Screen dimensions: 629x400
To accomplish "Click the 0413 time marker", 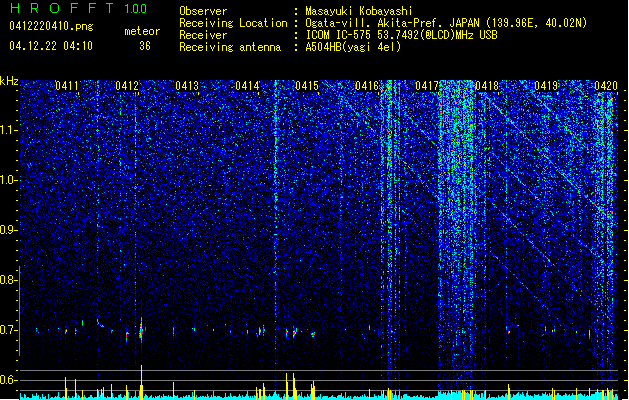I will click(187, 86).
